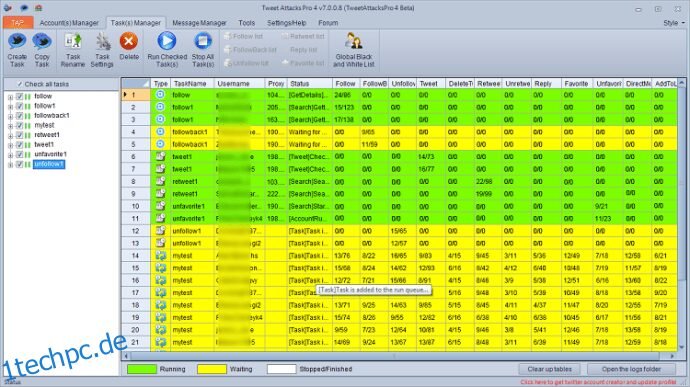Click Stop All Task(s) icon
The width and height of the screenshot is (690, 387).
pyautogui.click(x=203, y=41)
